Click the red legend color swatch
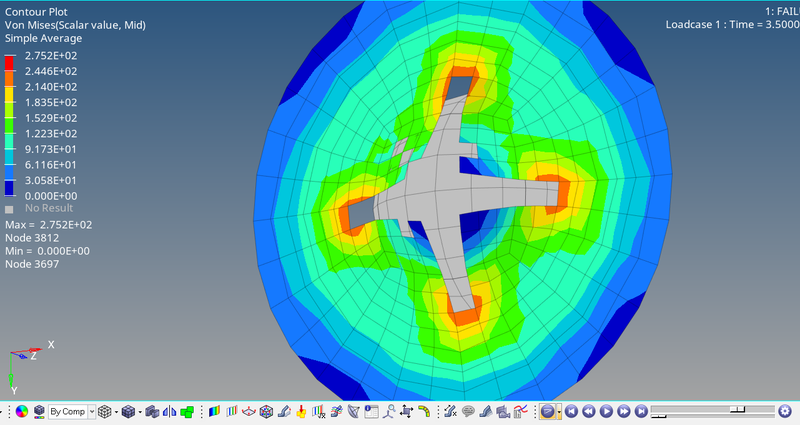 (x=9, y=63)
